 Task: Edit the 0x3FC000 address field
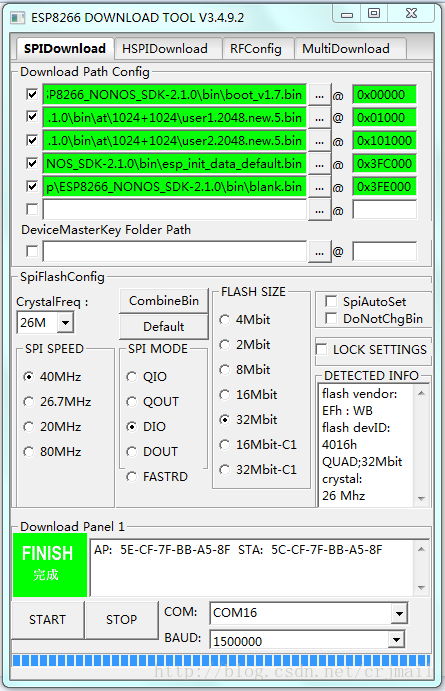pos(384,163)
